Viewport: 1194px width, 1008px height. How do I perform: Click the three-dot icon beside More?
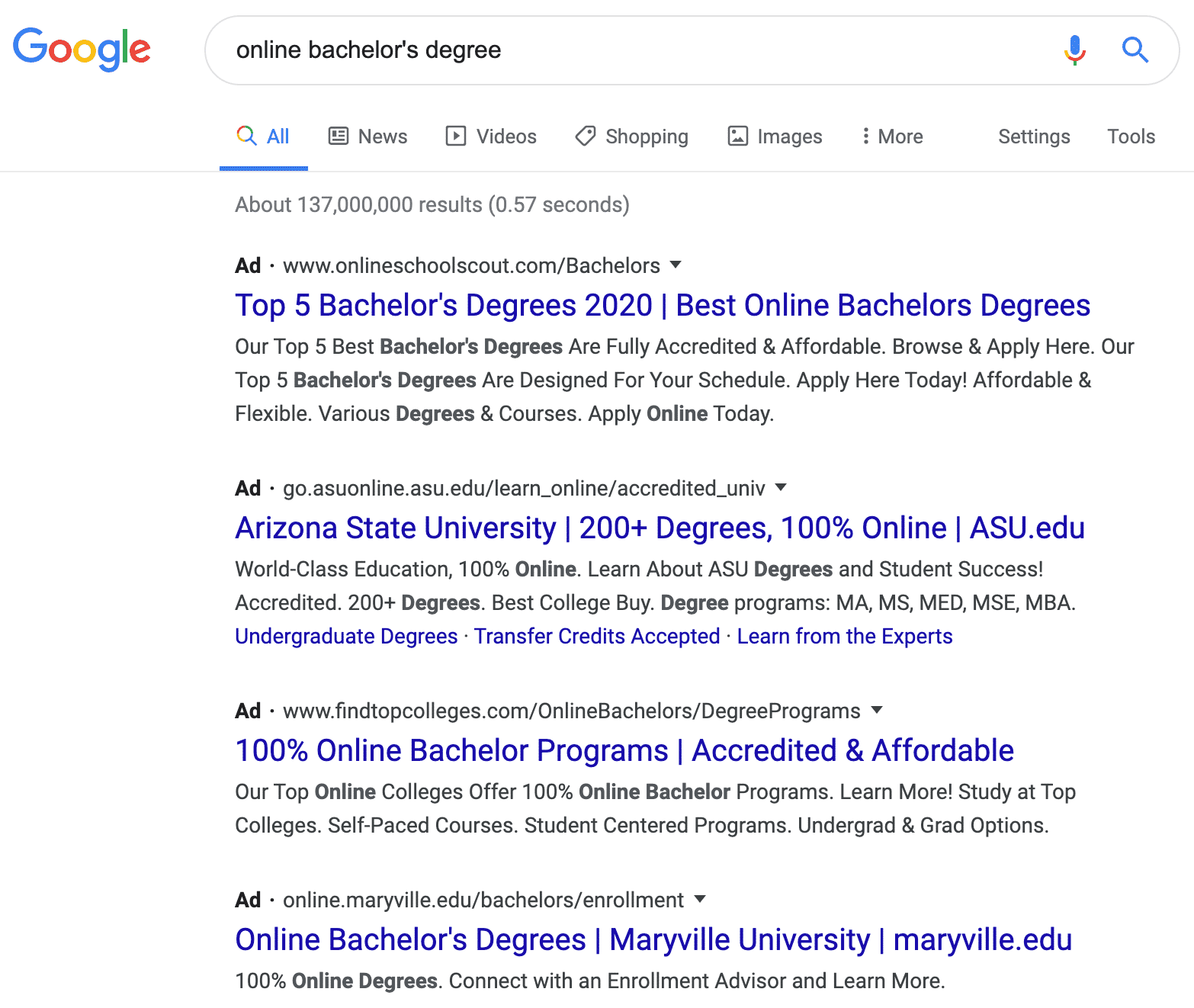[x=865, y=136]
